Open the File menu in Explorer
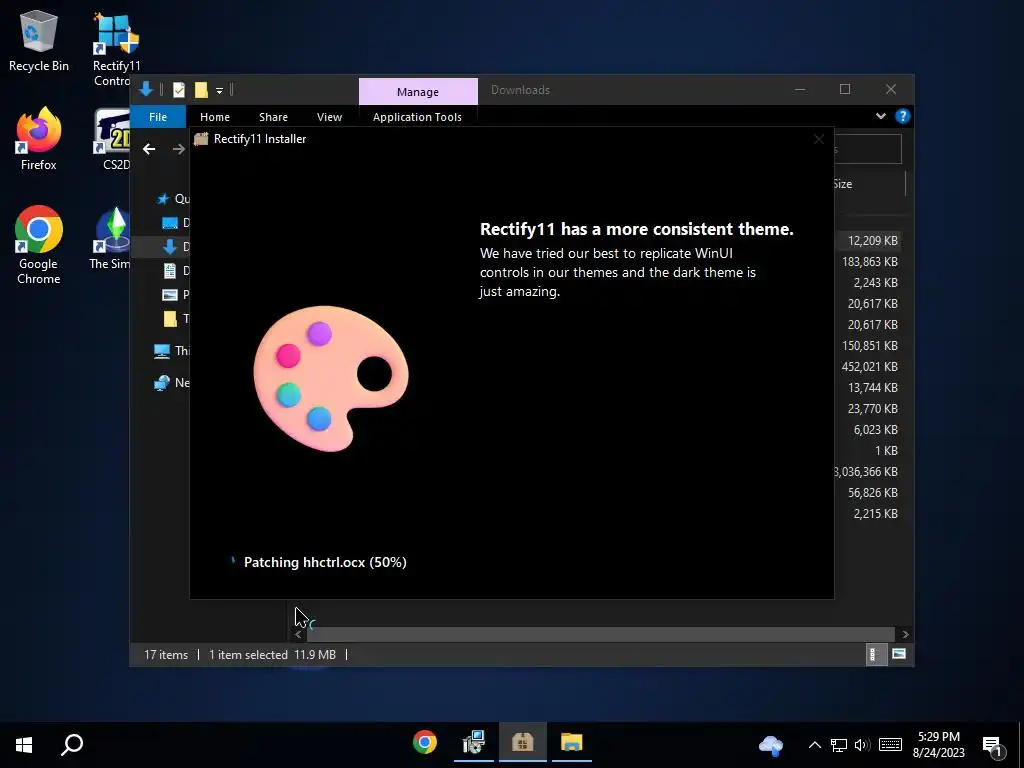This screenshot has width=1024, height=768. 158,117
